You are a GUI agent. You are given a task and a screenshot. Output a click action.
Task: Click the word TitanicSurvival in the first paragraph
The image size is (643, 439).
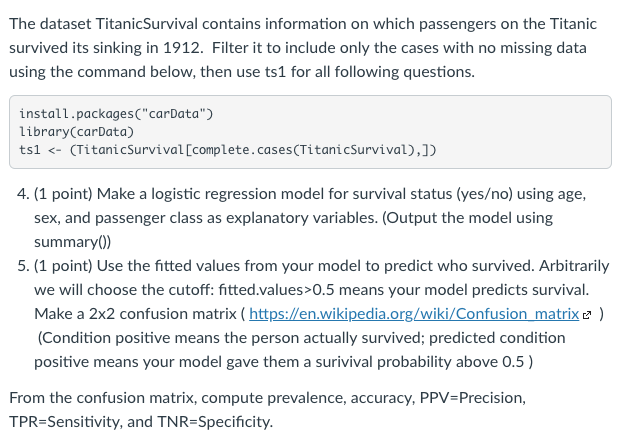pos(147,24)
